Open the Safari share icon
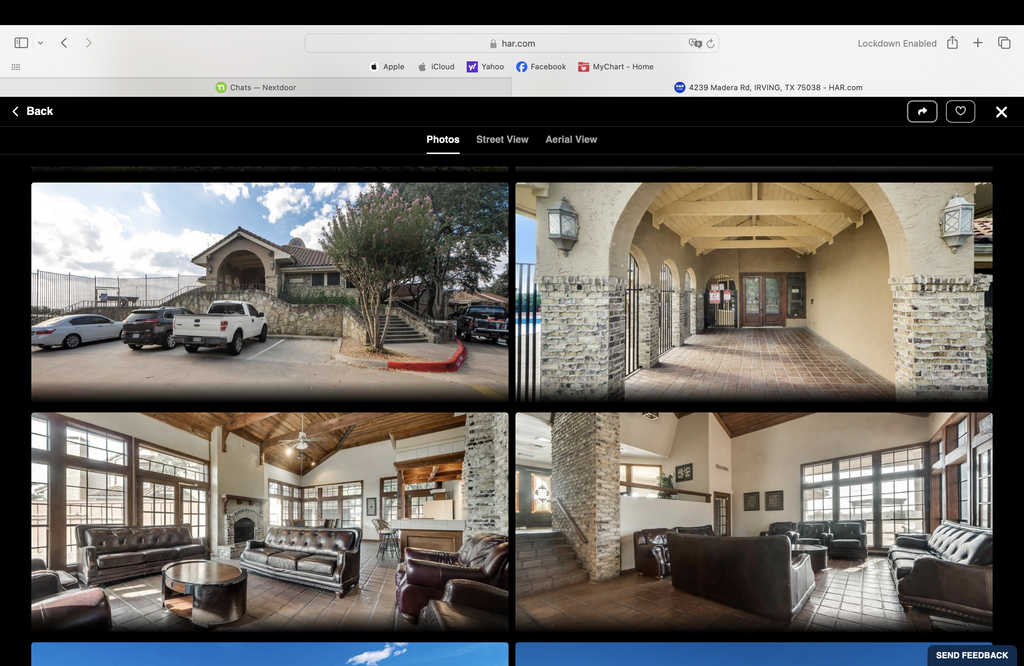The width and height of the screenshot is (1024, 666). coord(952,42)
